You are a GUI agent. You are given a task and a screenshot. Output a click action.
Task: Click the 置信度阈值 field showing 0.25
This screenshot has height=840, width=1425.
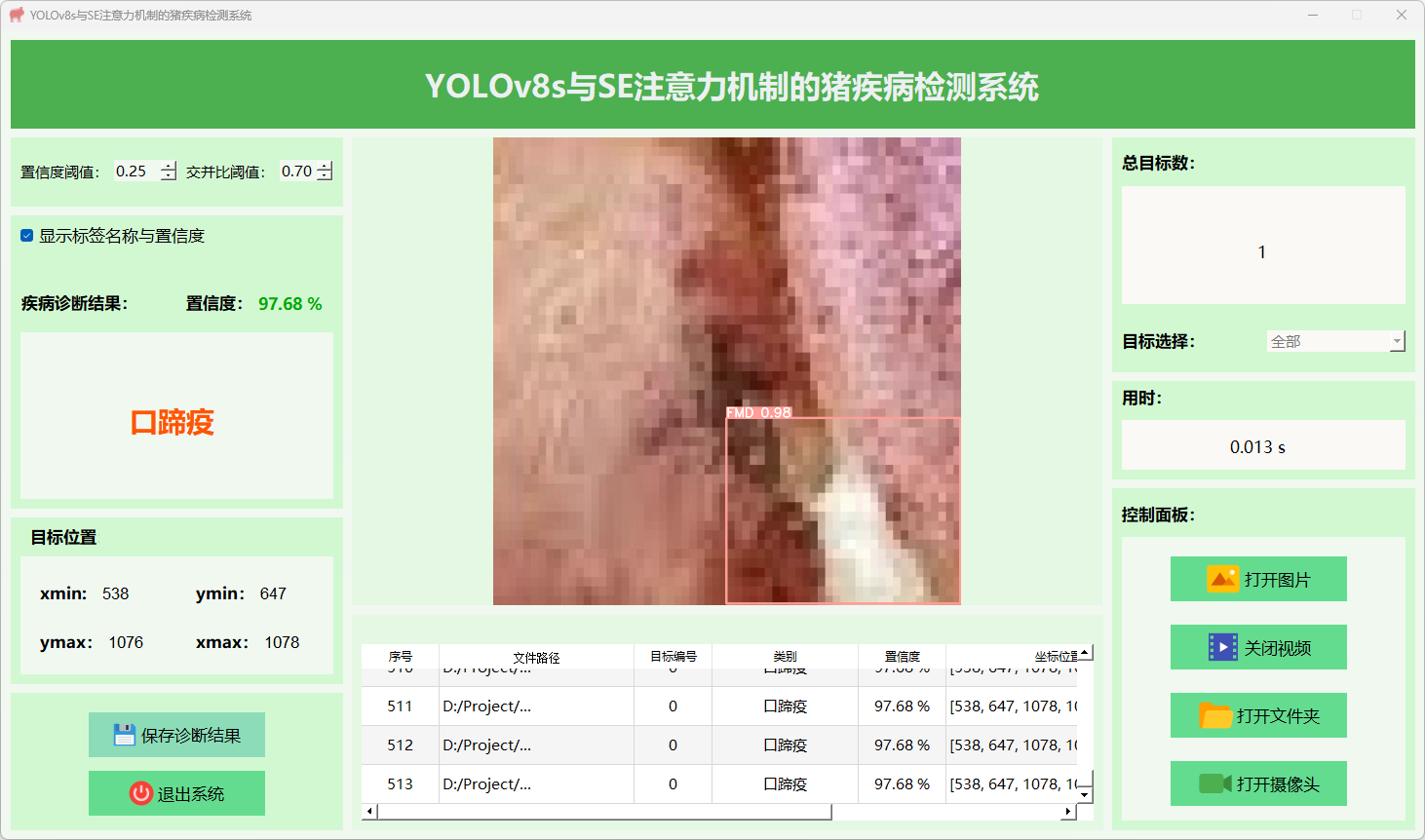pyautogui.click(x=137, y=172)
